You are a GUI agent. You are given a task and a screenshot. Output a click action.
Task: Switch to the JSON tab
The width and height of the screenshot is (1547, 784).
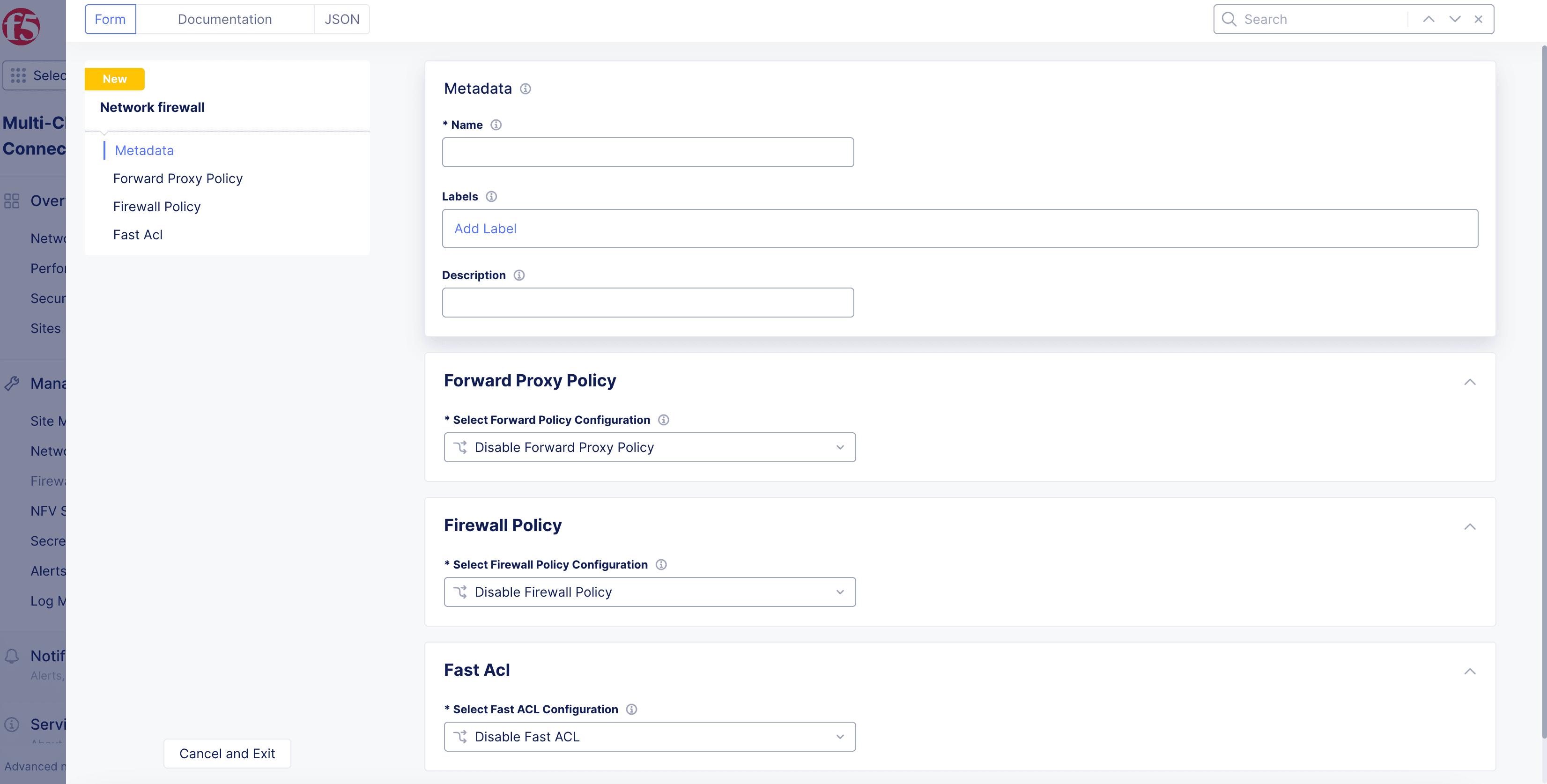[342, 19]
